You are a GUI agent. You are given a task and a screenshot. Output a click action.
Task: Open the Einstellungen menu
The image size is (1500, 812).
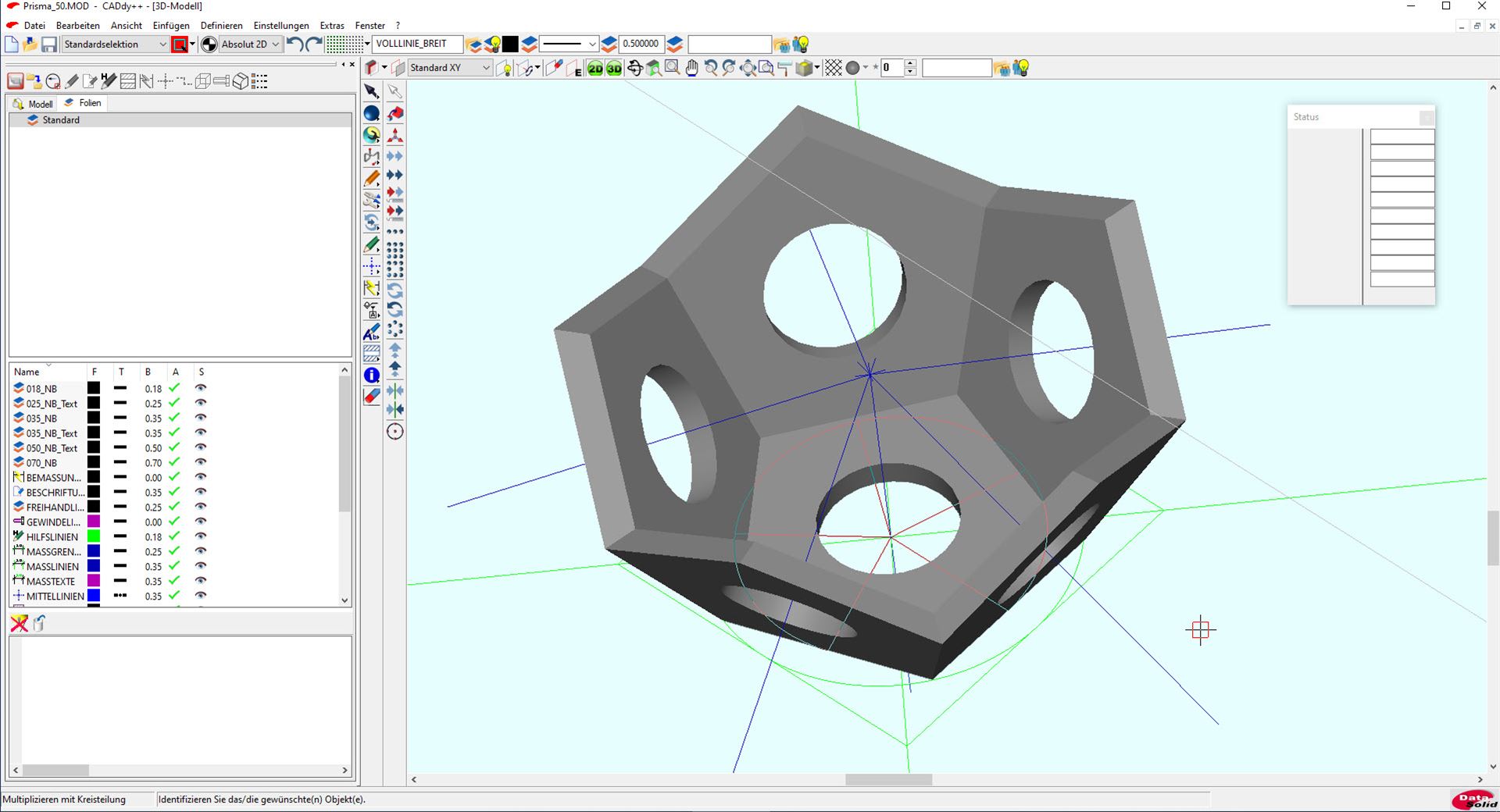click(x=281, y=26)
